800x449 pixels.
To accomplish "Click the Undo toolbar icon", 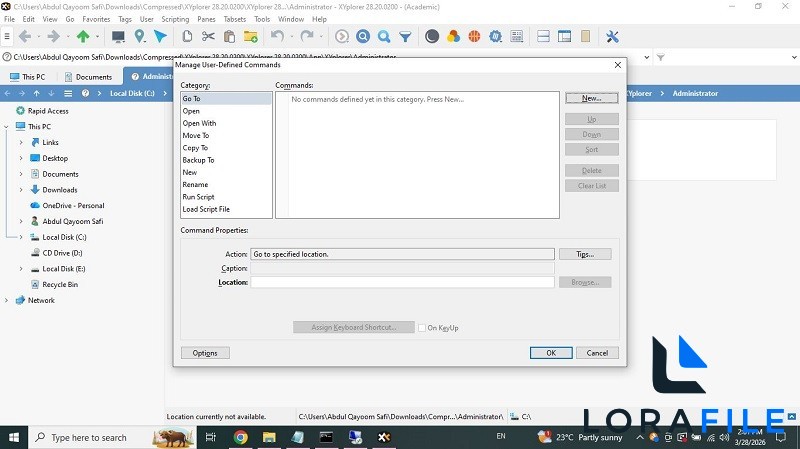I will pyautogui.click(x=277, y=36).
